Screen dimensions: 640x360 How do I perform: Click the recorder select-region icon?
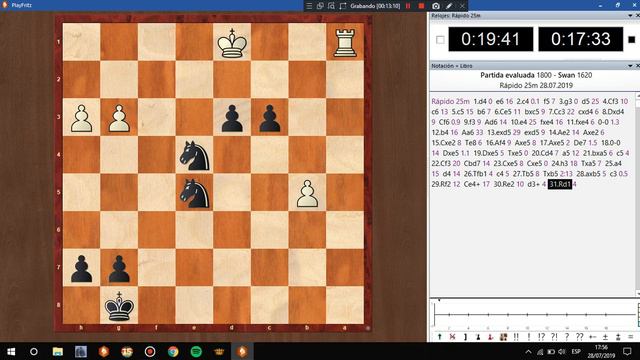tap(343, 6)
